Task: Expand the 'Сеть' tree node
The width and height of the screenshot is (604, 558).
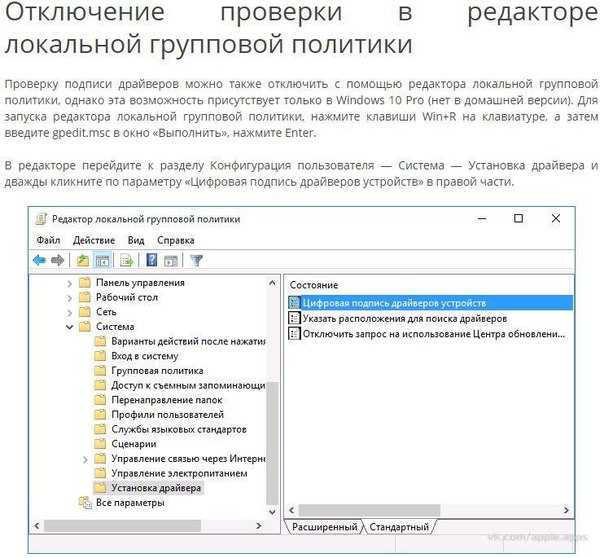Action: [69, 313]
